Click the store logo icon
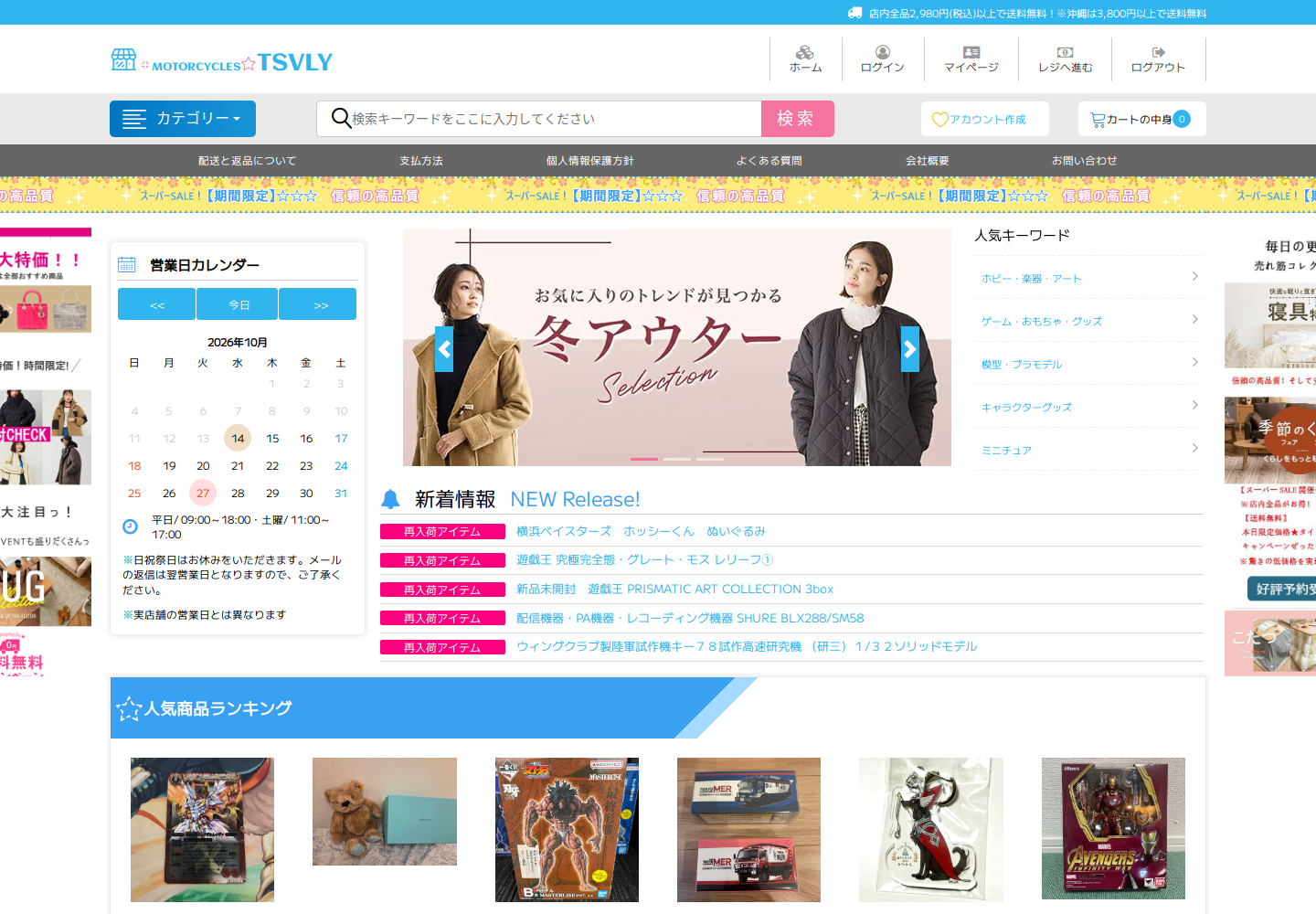 pos(123,59)
